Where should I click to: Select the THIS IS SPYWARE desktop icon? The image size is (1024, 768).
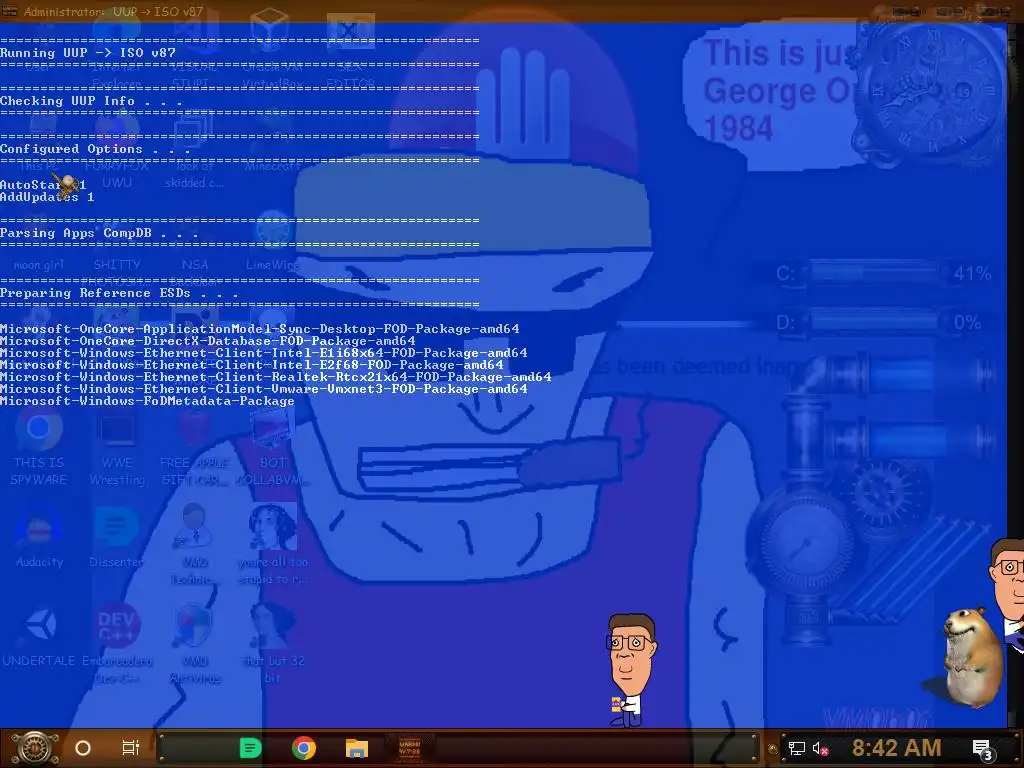[x=39, y=449]
